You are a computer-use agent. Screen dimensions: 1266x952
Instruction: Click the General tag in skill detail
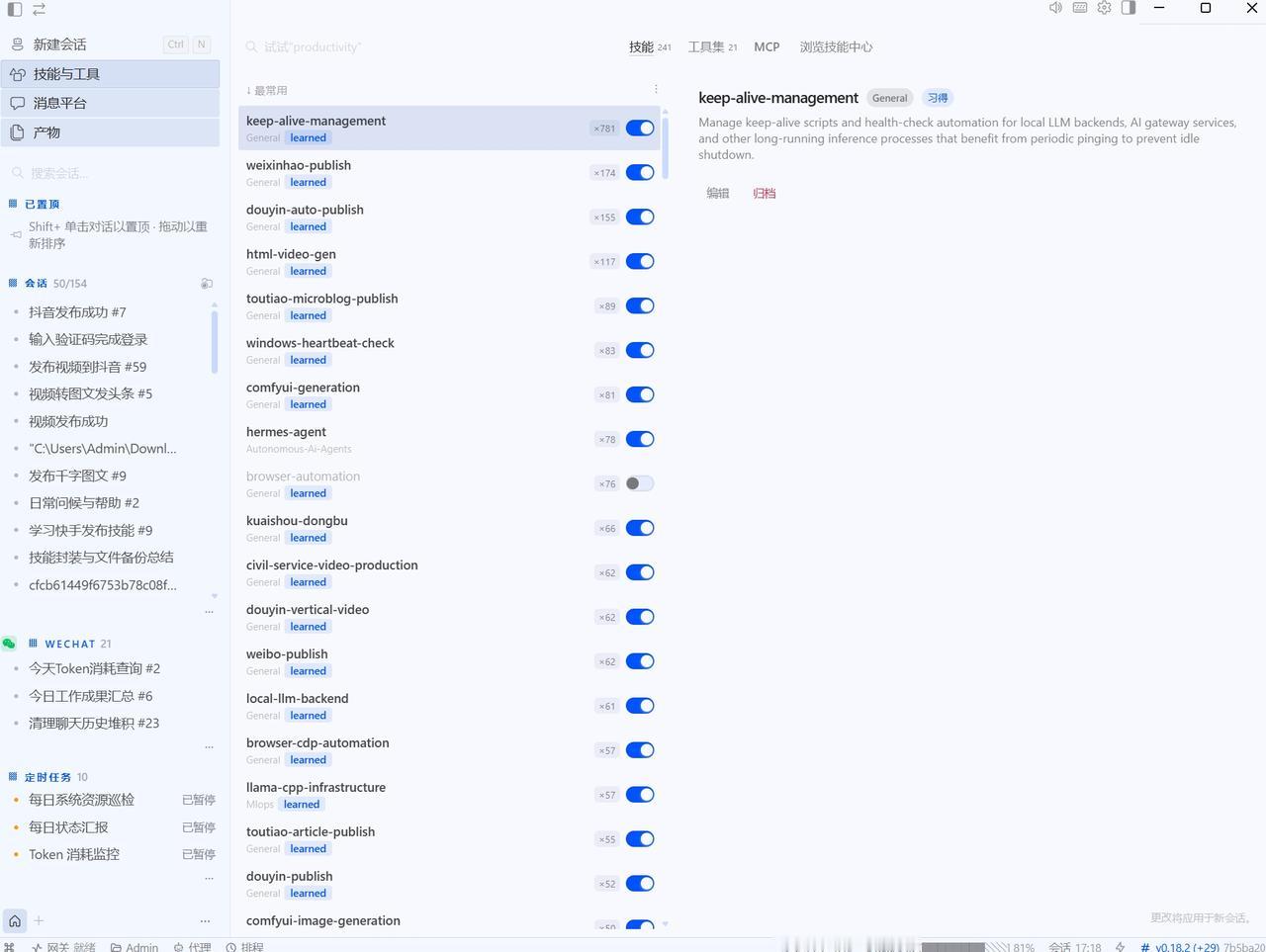[889, 98]
